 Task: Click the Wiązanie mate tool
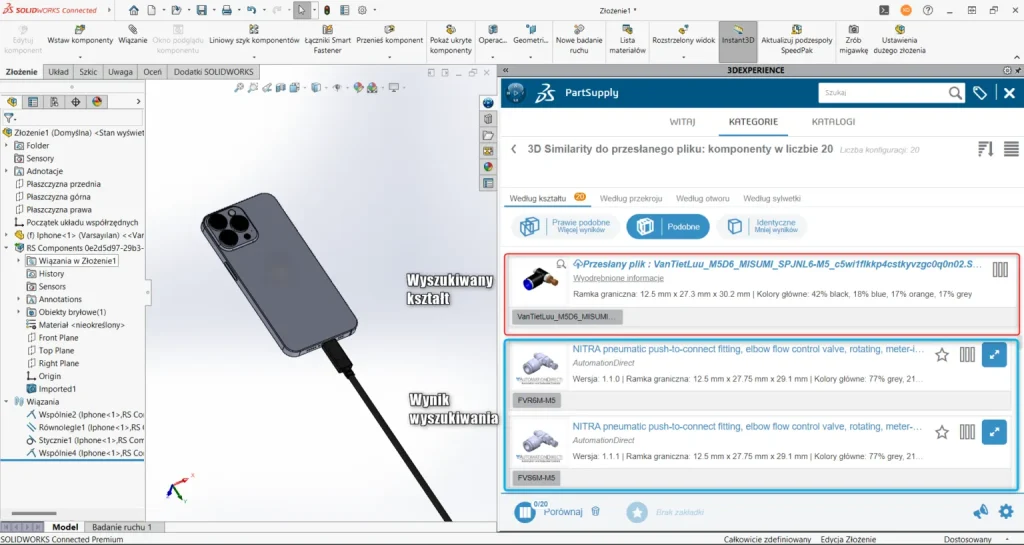(x=133, y=35)
